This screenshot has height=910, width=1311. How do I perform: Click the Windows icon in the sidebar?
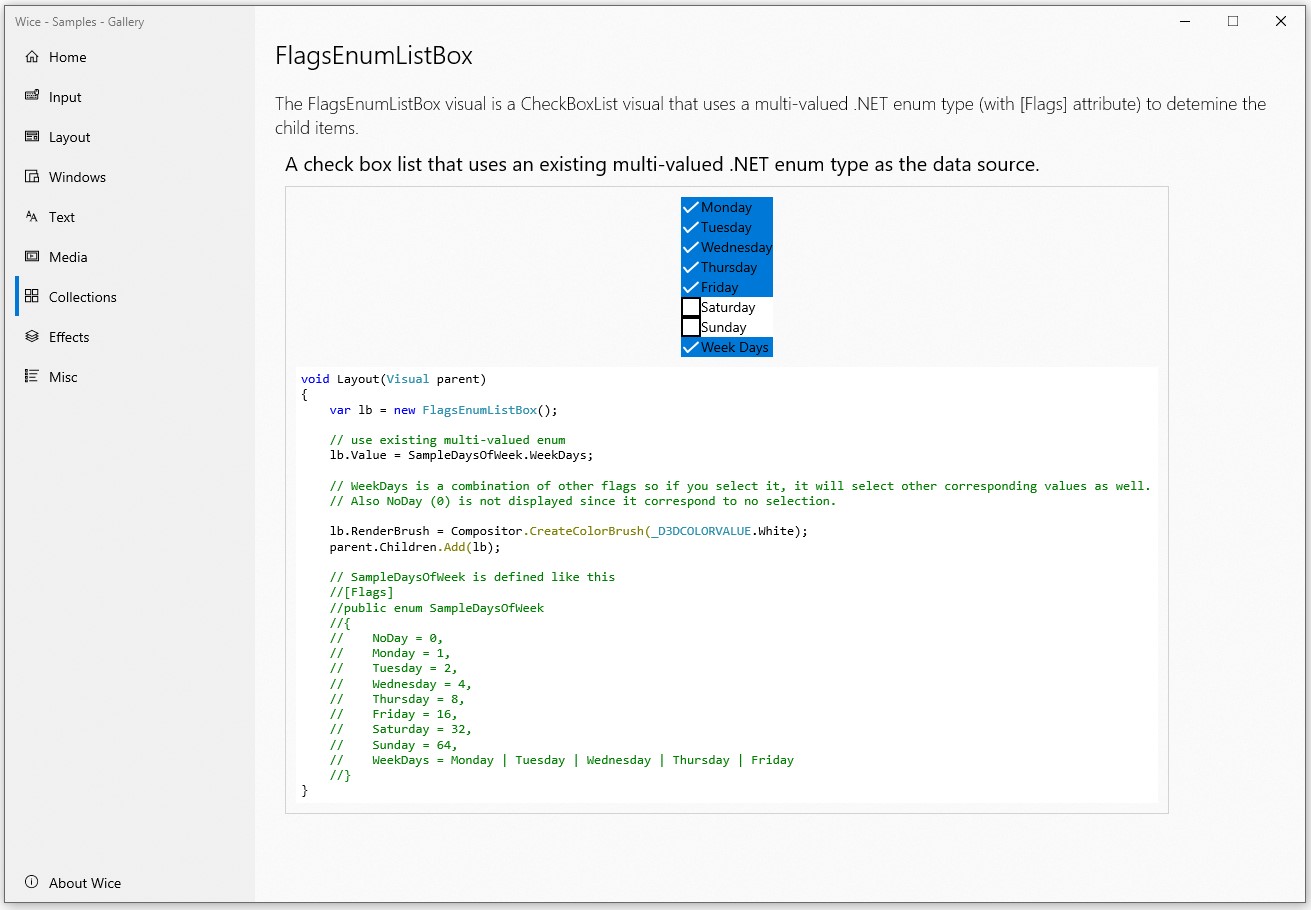32,177
